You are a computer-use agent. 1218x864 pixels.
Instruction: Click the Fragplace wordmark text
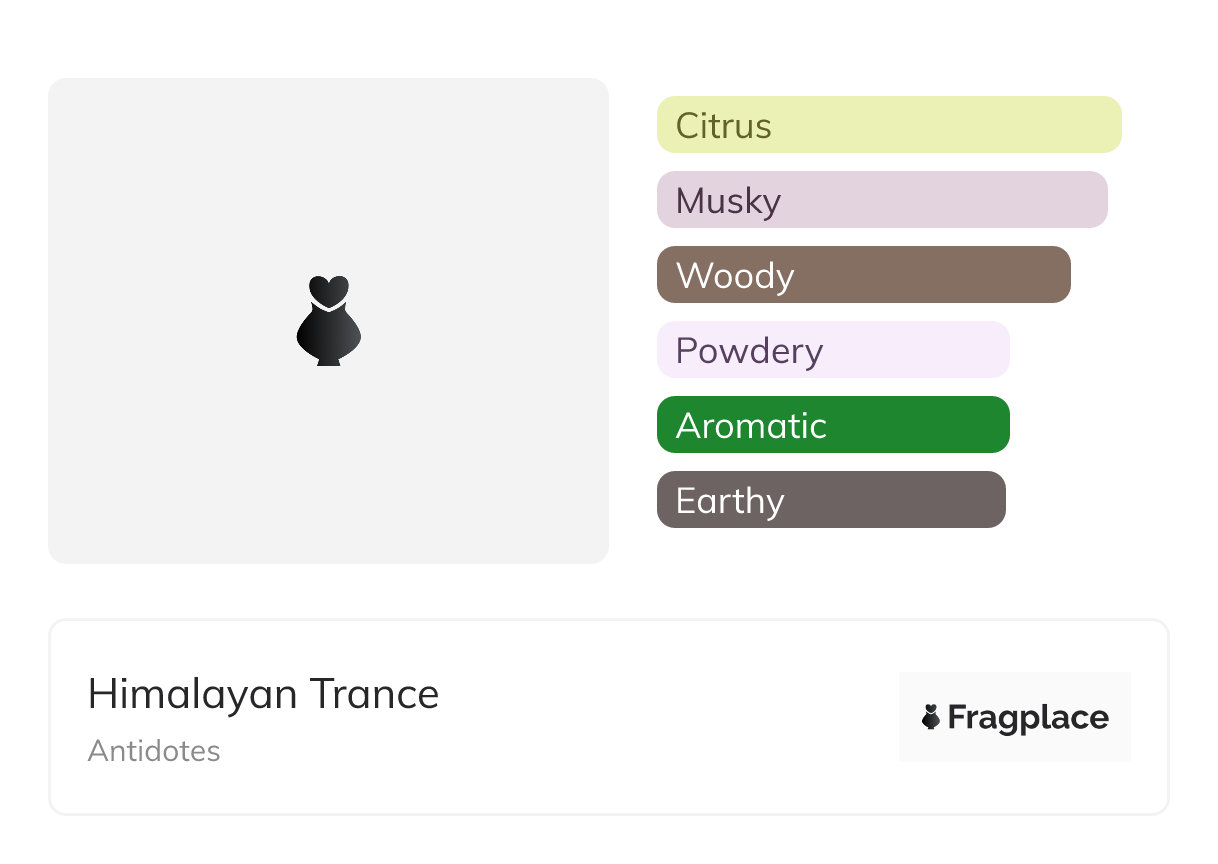pos(1028,717)
